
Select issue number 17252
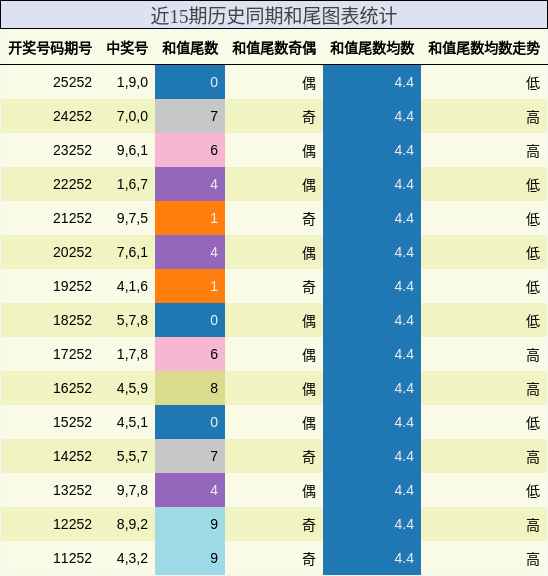[x=72, y=354]
